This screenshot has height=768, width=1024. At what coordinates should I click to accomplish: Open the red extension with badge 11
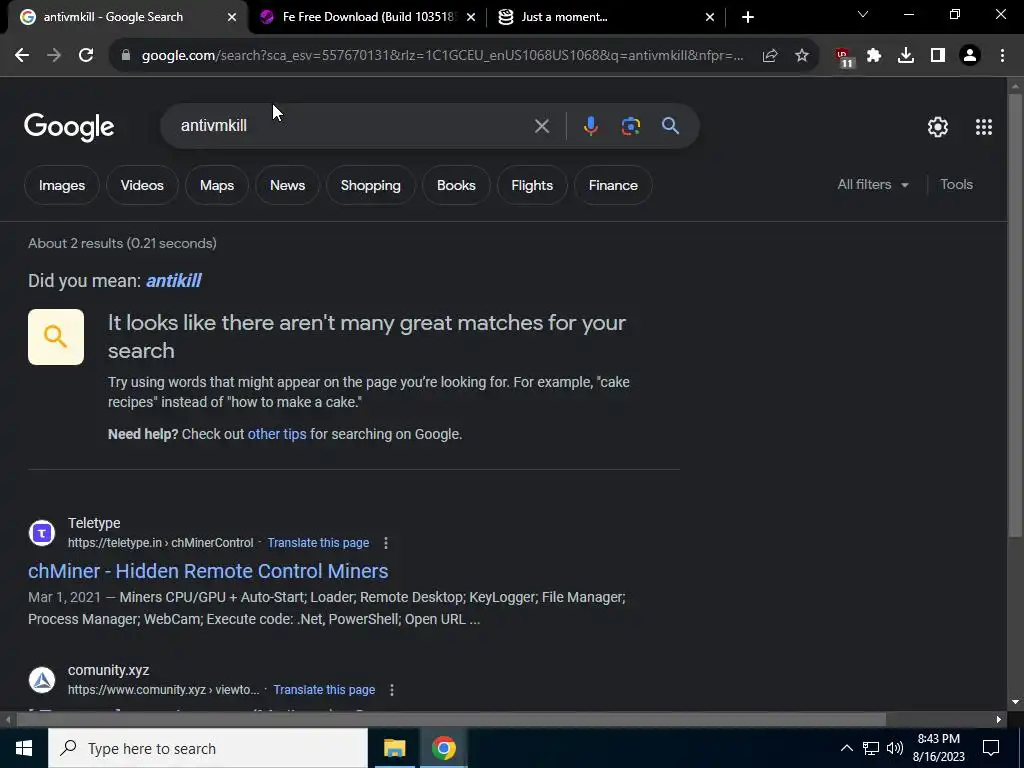844,57
